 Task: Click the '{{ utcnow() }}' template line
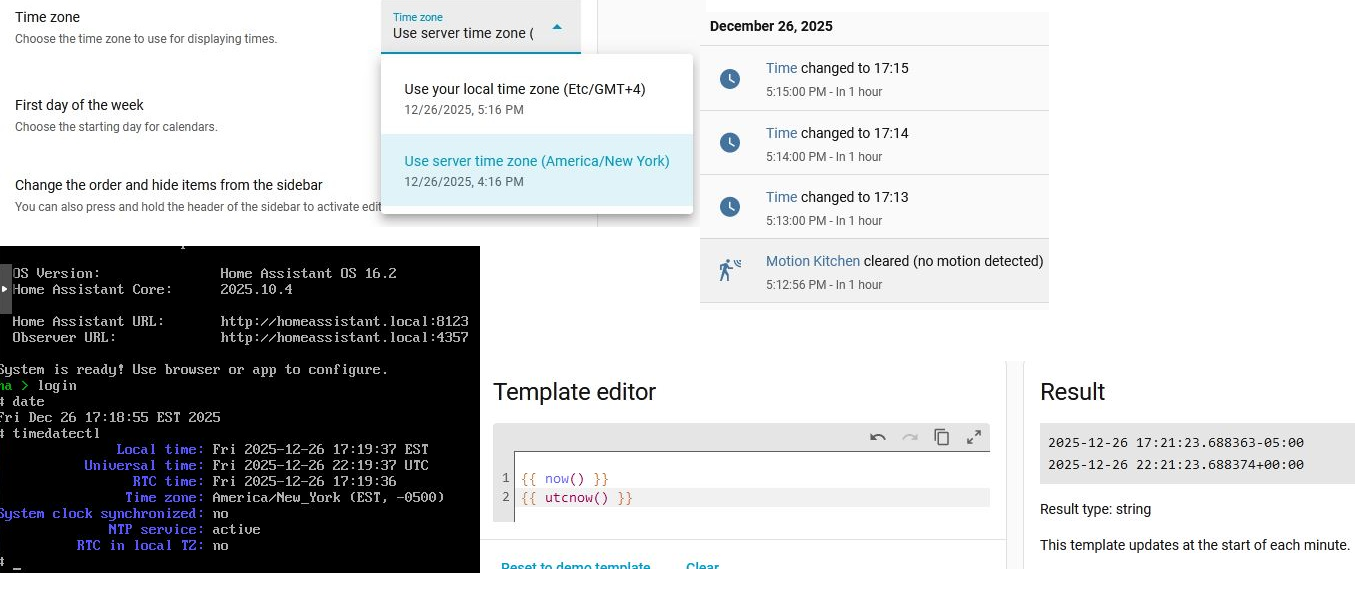click(x=577, y=497)
